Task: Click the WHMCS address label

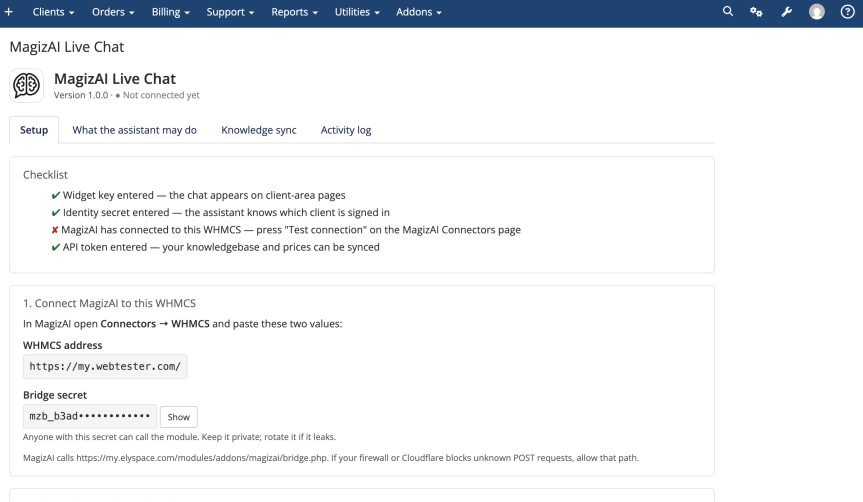Action: (63, 345)
